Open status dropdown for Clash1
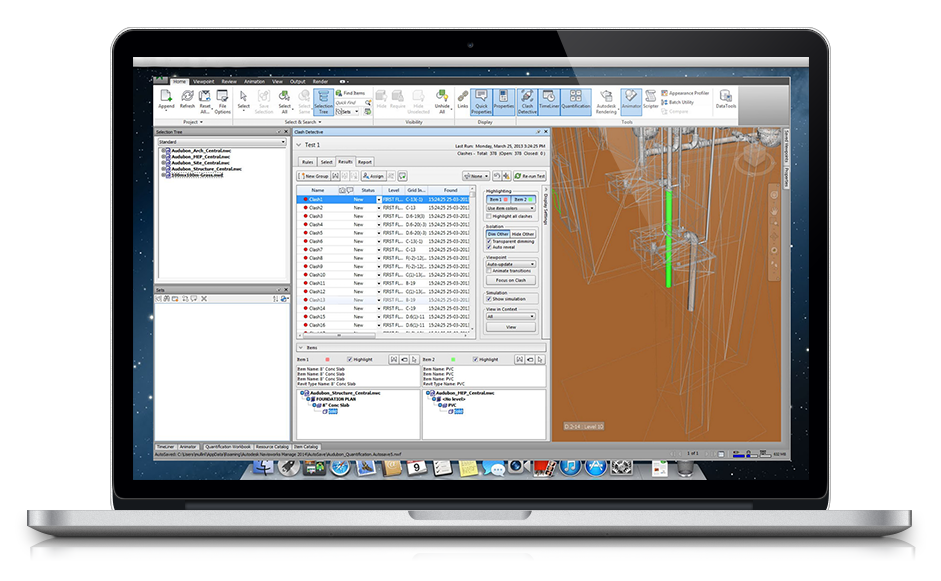 [379, 199]
